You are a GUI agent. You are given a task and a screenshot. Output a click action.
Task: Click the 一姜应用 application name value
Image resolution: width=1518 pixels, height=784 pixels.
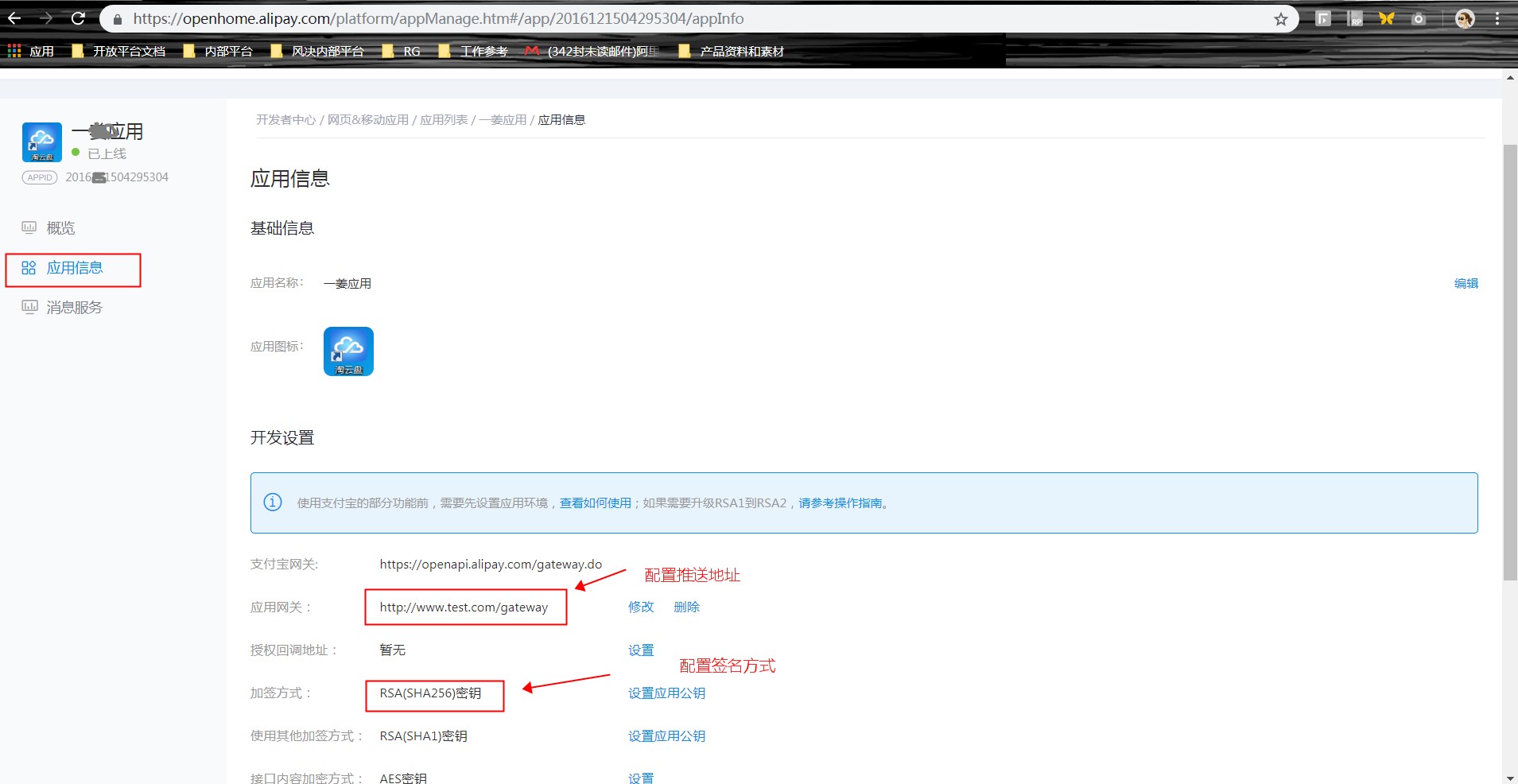tap(347, 284)
